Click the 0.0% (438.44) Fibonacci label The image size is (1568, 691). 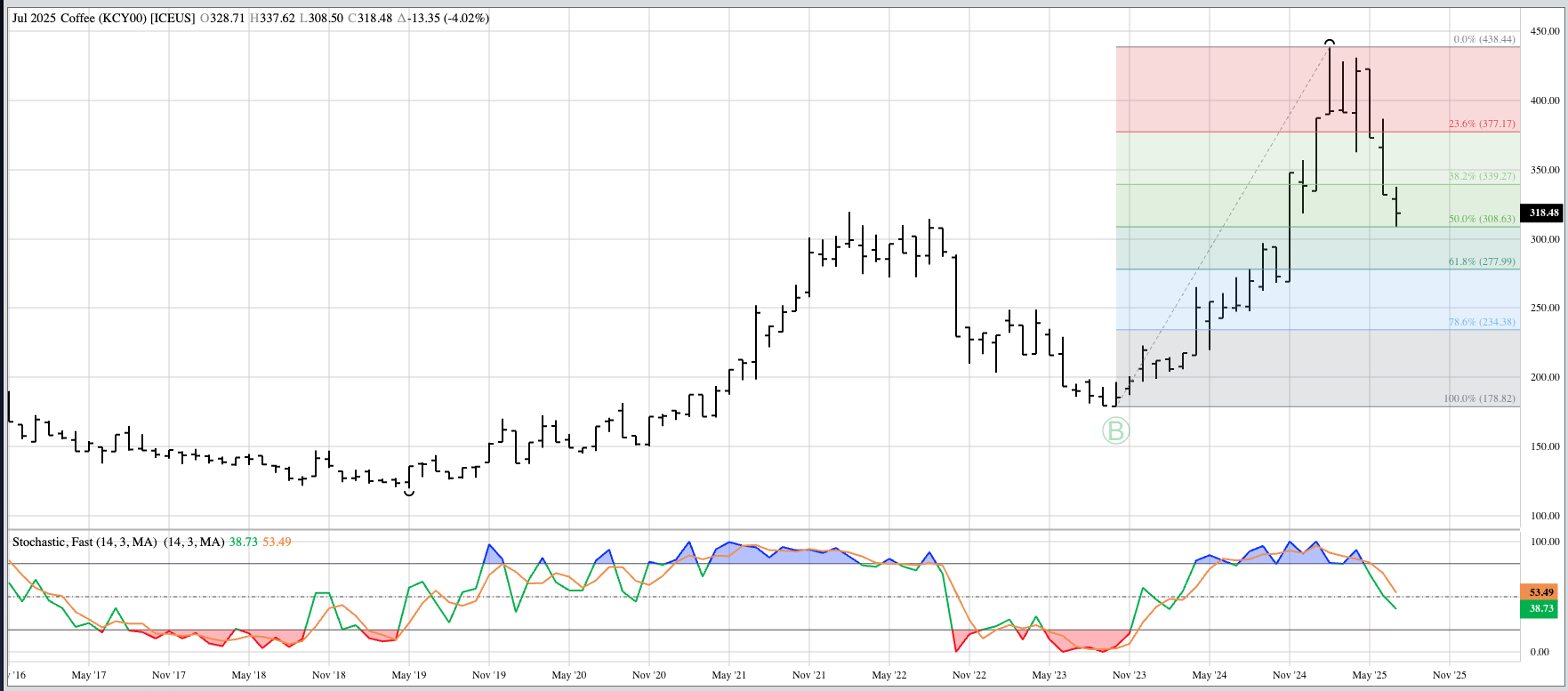(1484, 39)
